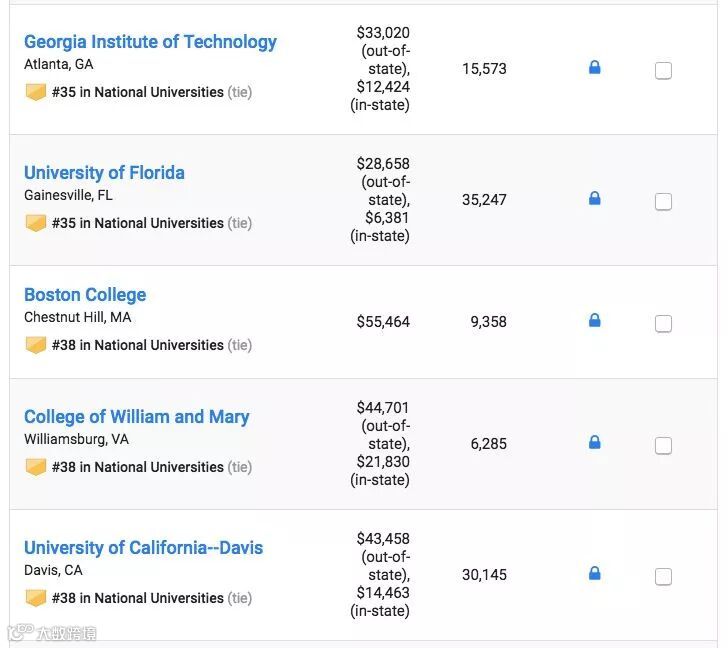Toggle the University of California--Davis checkbox
728x648 pixels.
663,577
